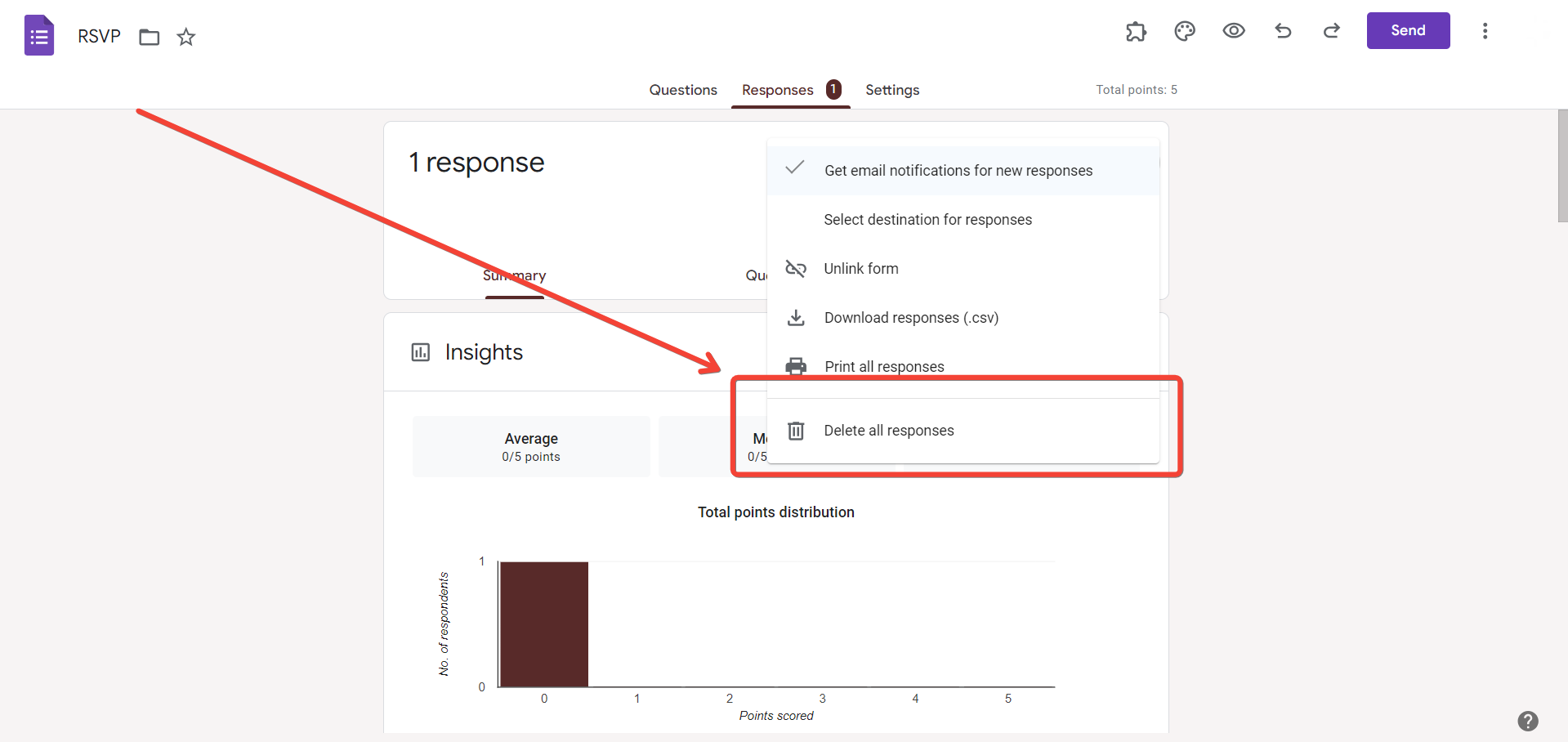Click the 'Total points: 5' text
This screenshot has width=1568, height=742.
(x=1137, y=90)
